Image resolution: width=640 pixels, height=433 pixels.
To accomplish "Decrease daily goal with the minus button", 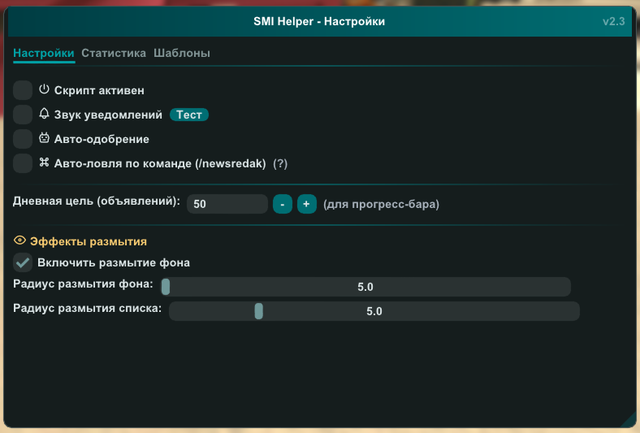I will [282, 203].
